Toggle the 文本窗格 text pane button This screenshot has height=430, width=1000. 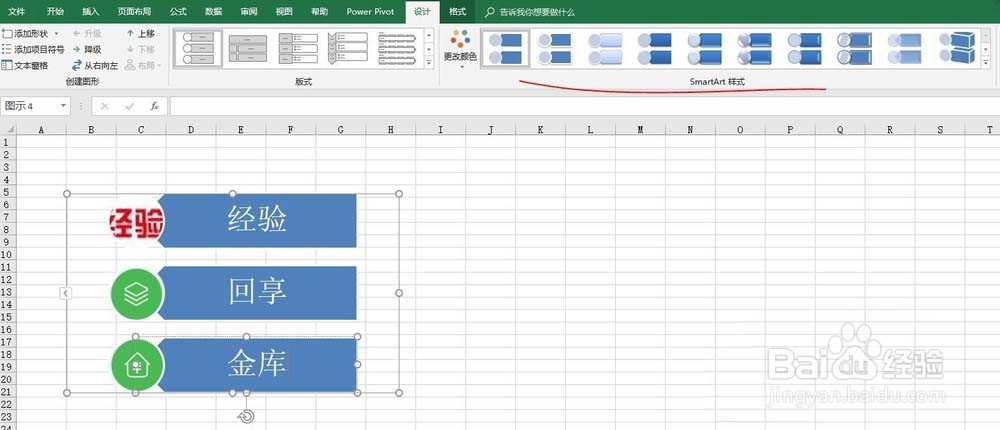[25, 65]
